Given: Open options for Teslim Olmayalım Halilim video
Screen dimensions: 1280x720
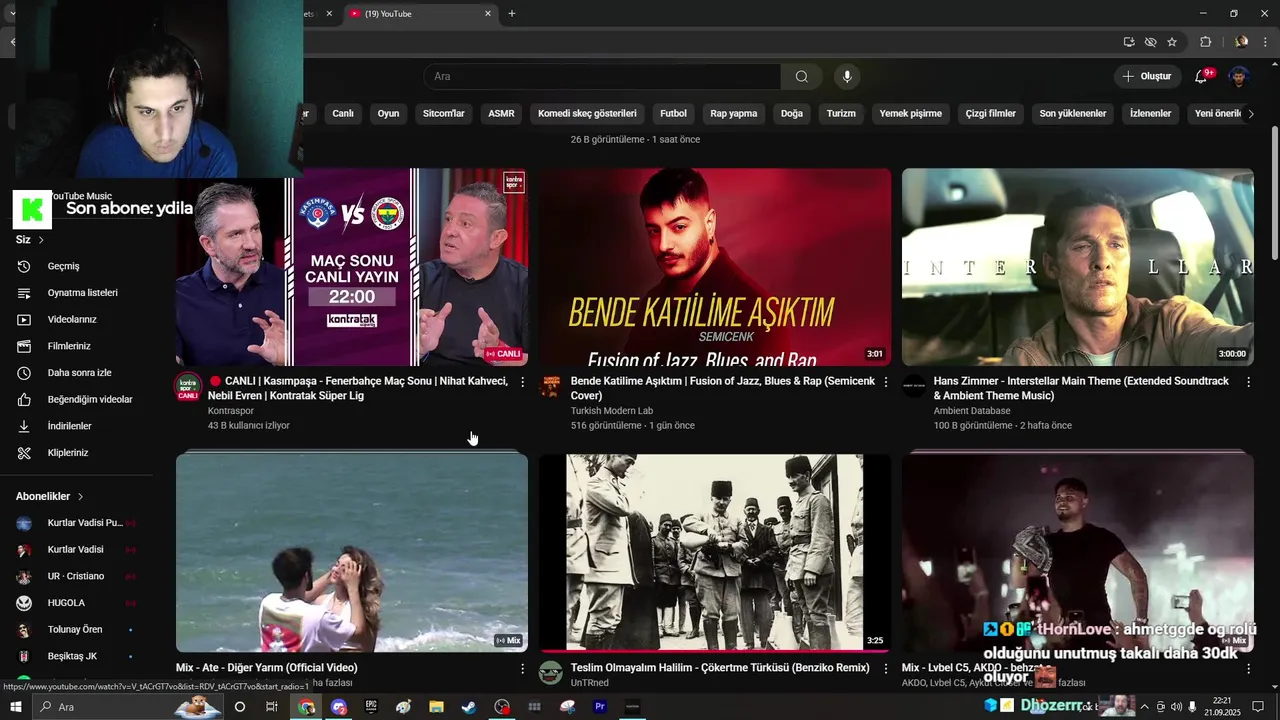Looking at the screenshot, I should coord(885,668).
